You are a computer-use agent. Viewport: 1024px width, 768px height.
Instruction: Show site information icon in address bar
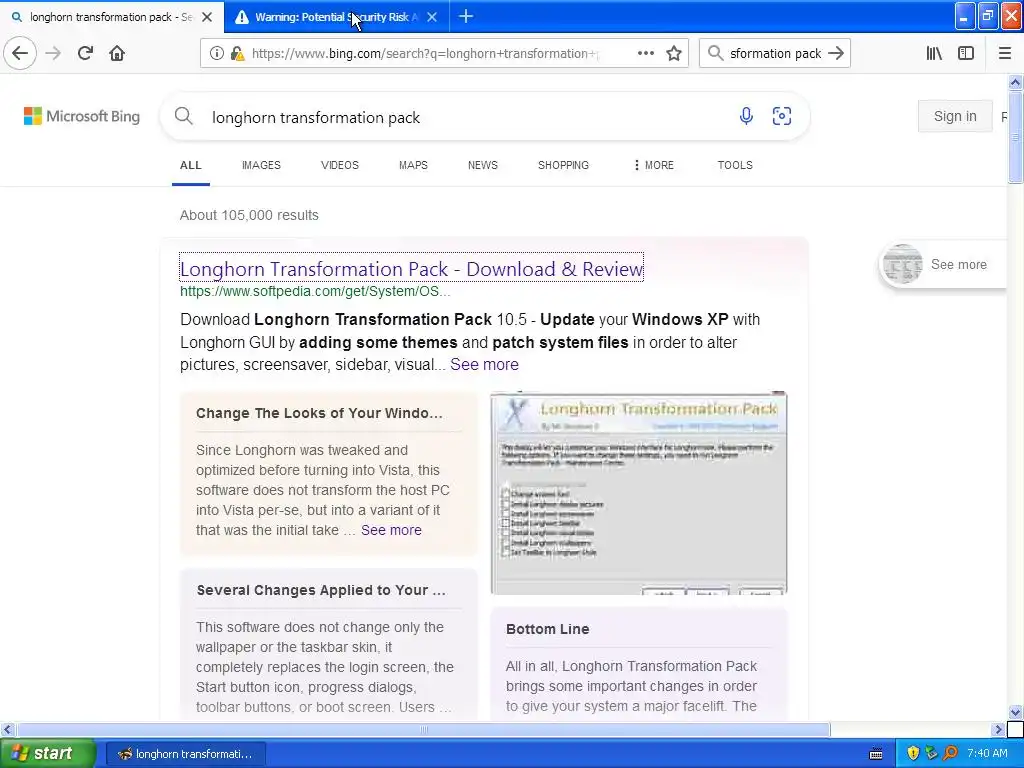(x=216, y=54)
